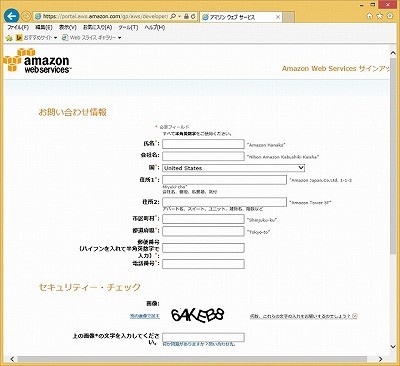Click the help link below captcha input

199,344
